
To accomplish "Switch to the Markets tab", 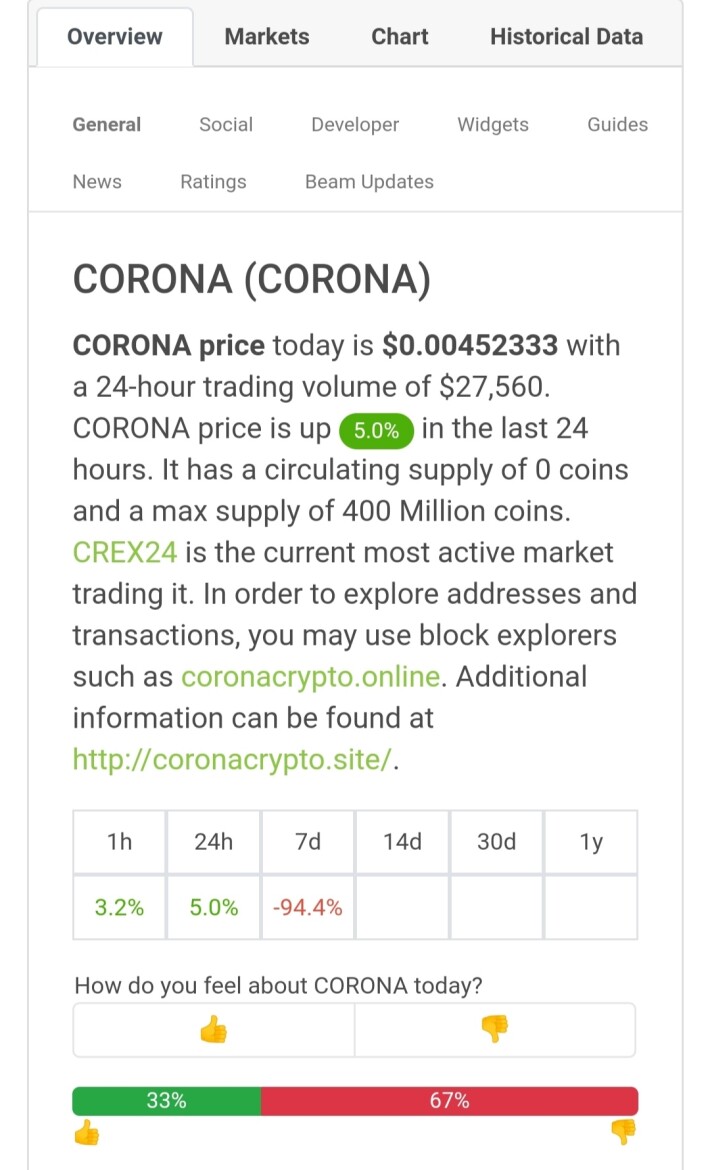I will (x=267, y=37).
